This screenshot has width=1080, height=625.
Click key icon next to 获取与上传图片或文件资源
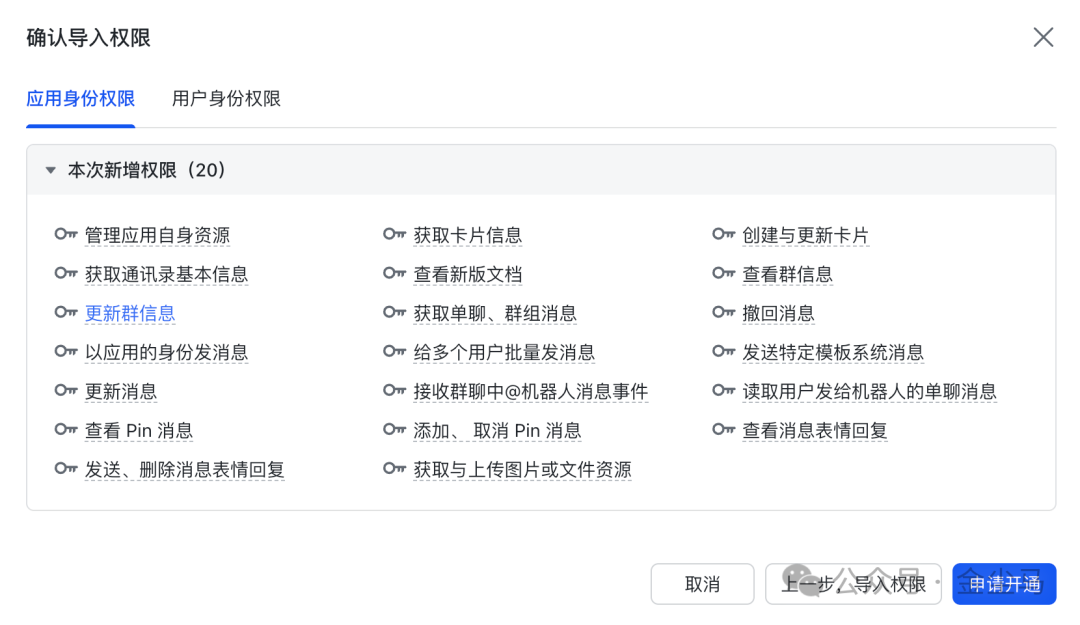[x=394, y=469]
